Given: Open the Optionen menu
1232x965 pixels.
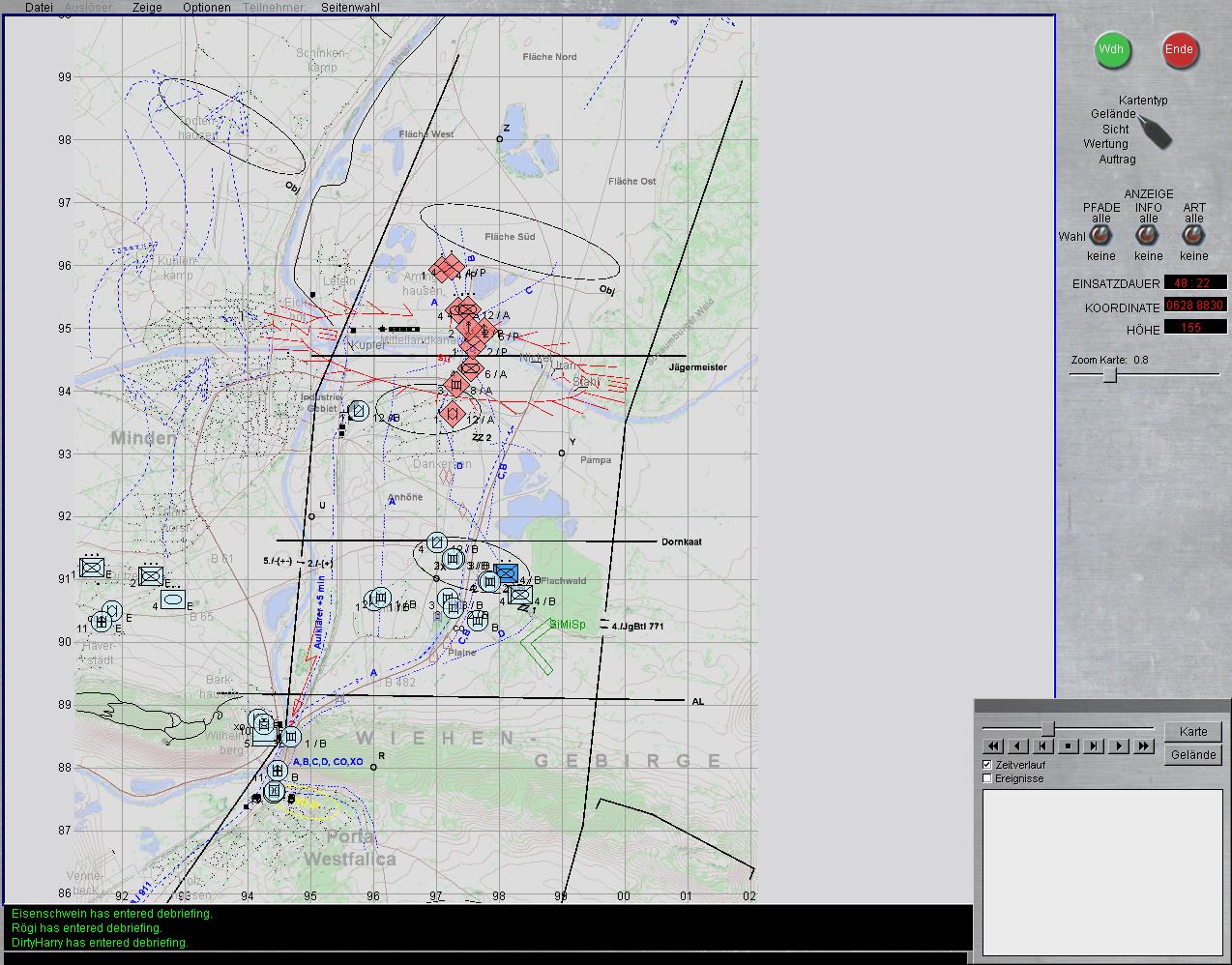Looking at the screenshot, I should (x=207, y=7).
